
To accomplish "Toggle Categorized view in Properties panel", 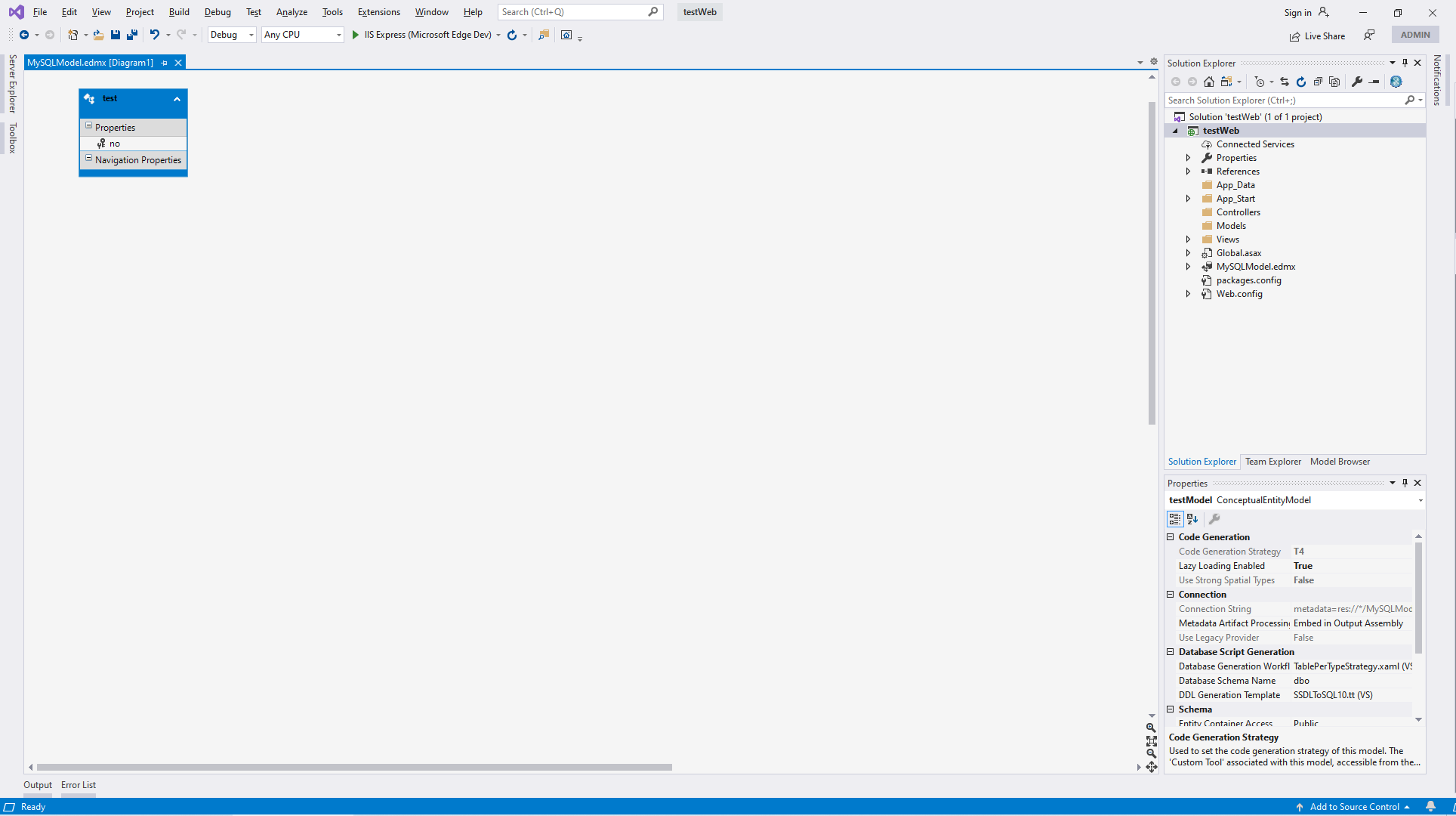I will (1175, 519).
